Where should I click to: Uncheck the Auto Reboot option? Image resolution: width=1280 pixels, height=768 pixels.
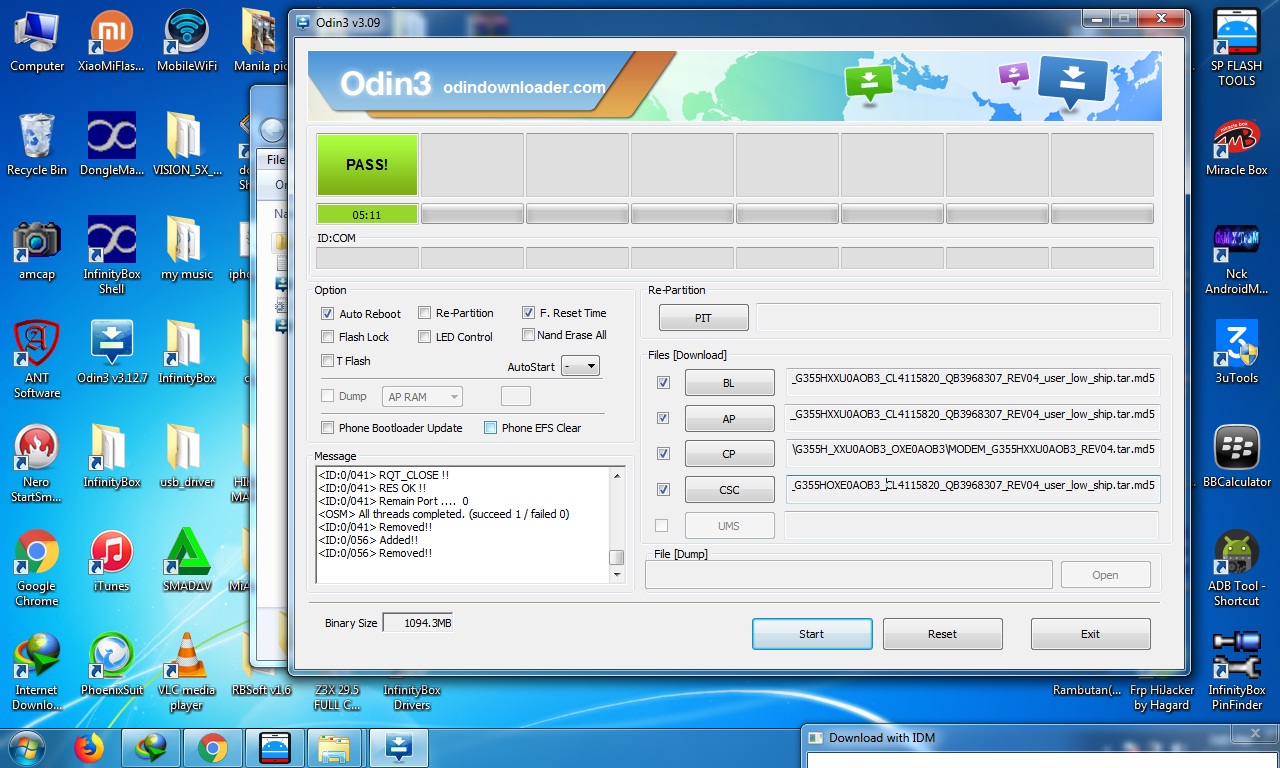(328, 313)
